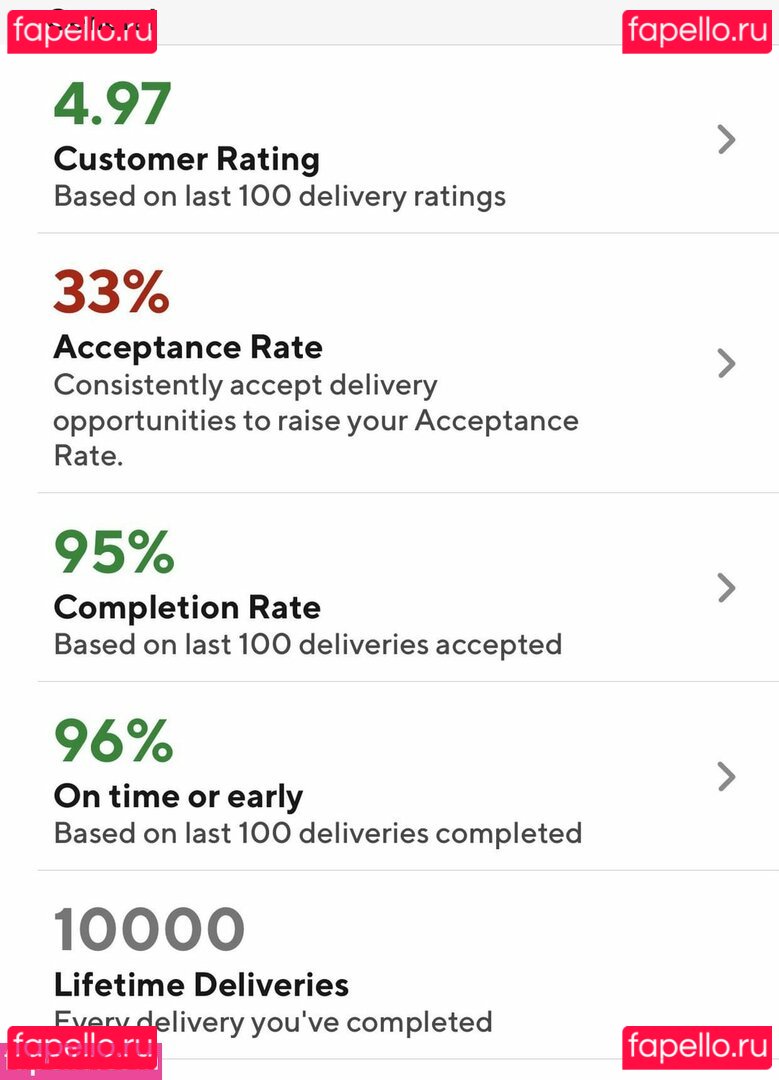
Task: Tap the "Consistently accept delivery opportunities" description
Action: (315, 420)
